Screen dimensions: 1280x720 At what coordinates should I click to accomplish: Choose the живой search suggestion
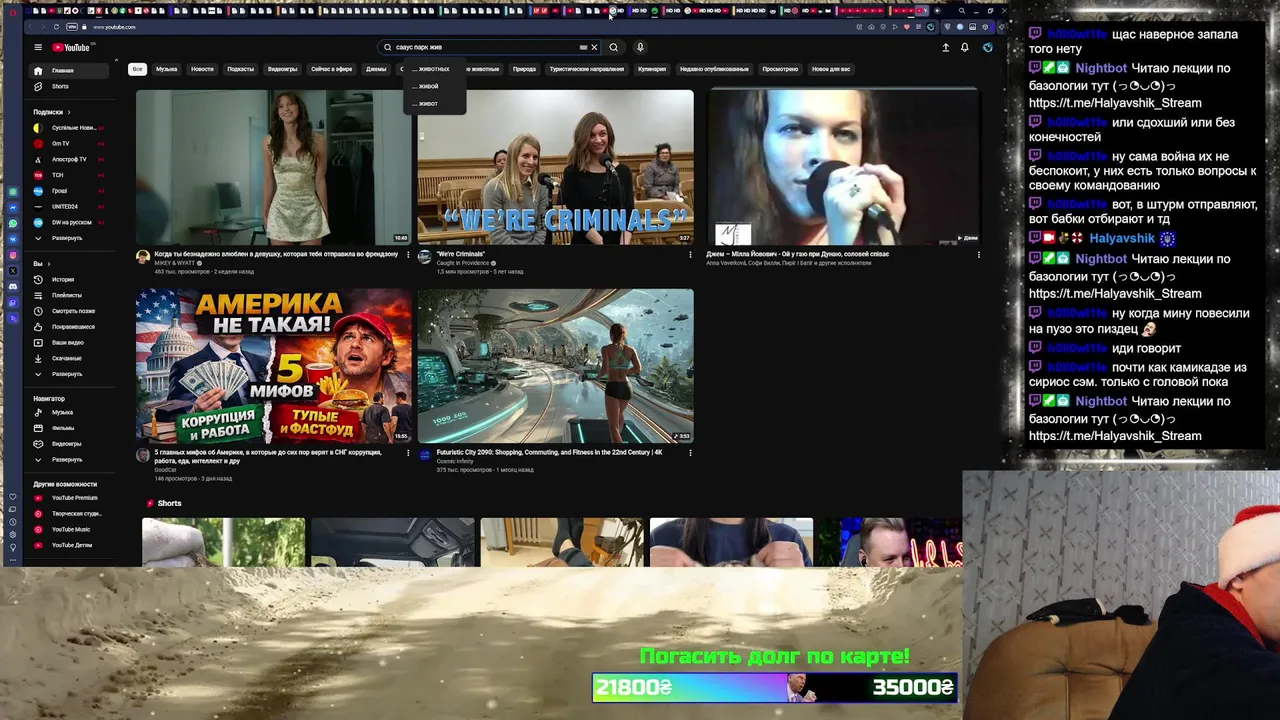[435, 86]
